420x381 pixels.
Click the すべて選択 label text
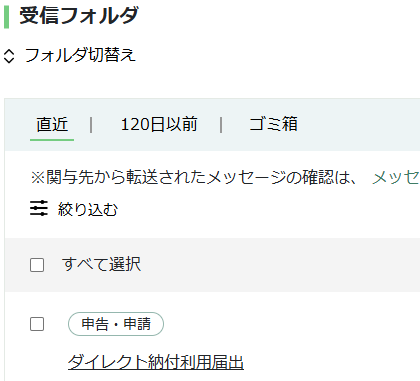pos(101,264)
